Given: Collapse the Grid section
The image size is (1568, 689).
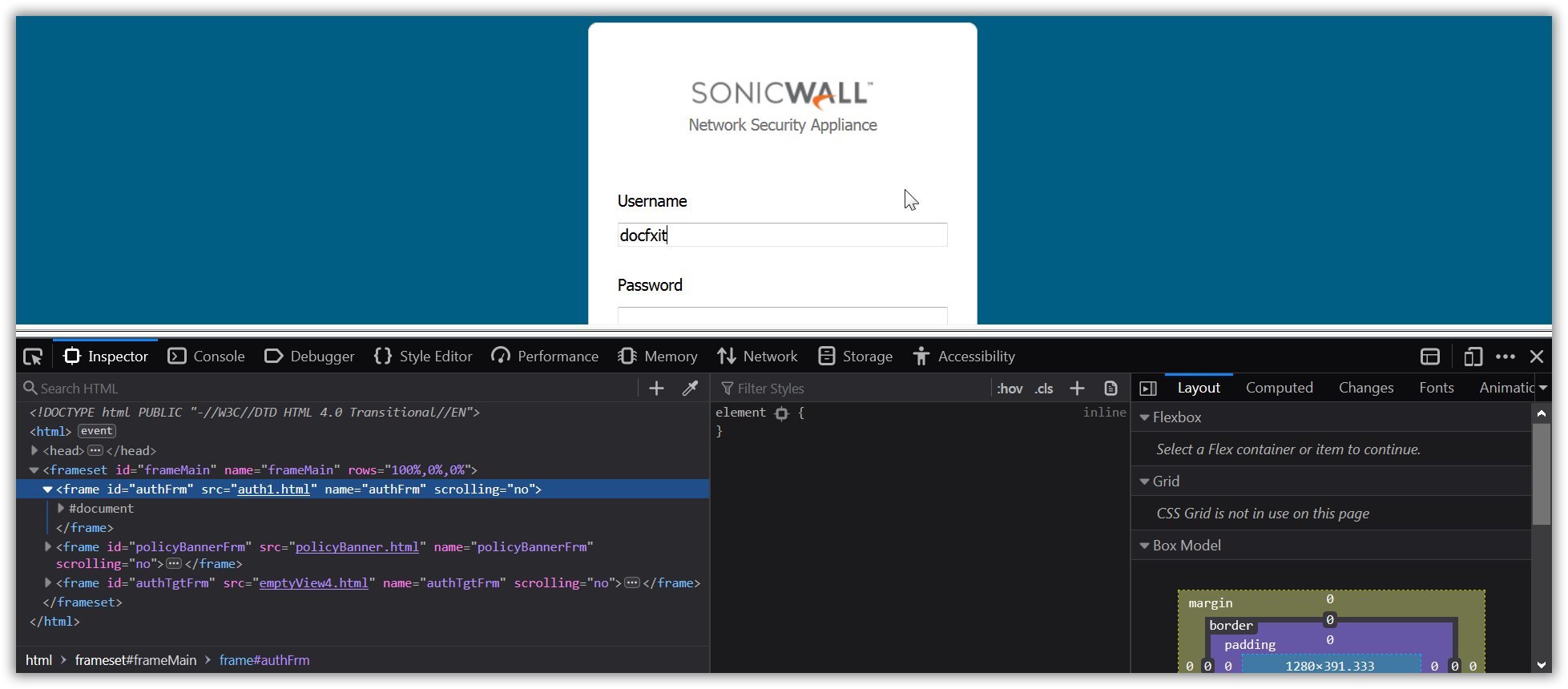Looking at the screenshot, I should pyautogui.click(x=1145, y=481).
